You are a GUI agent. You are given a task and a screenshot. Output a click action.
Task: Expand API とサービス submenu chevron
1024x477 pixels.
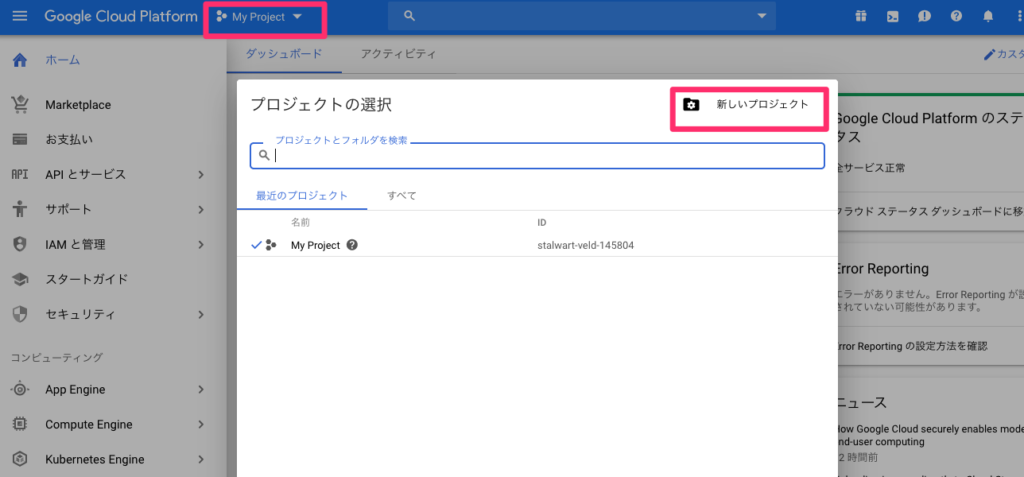click(x=201, y=174)
